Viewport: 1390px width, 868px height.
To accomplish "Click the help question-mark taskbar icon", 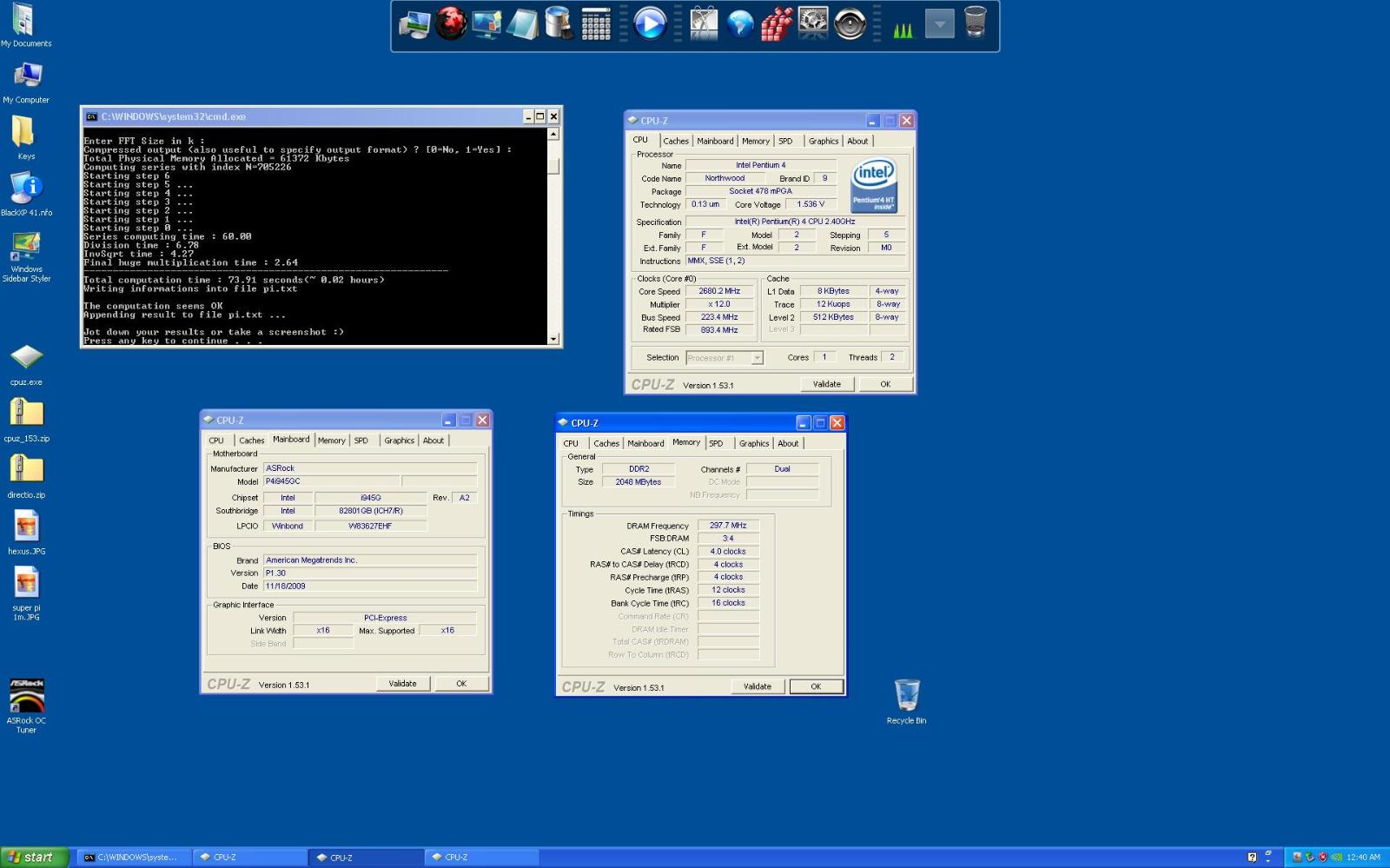I will coord(1252,857).
